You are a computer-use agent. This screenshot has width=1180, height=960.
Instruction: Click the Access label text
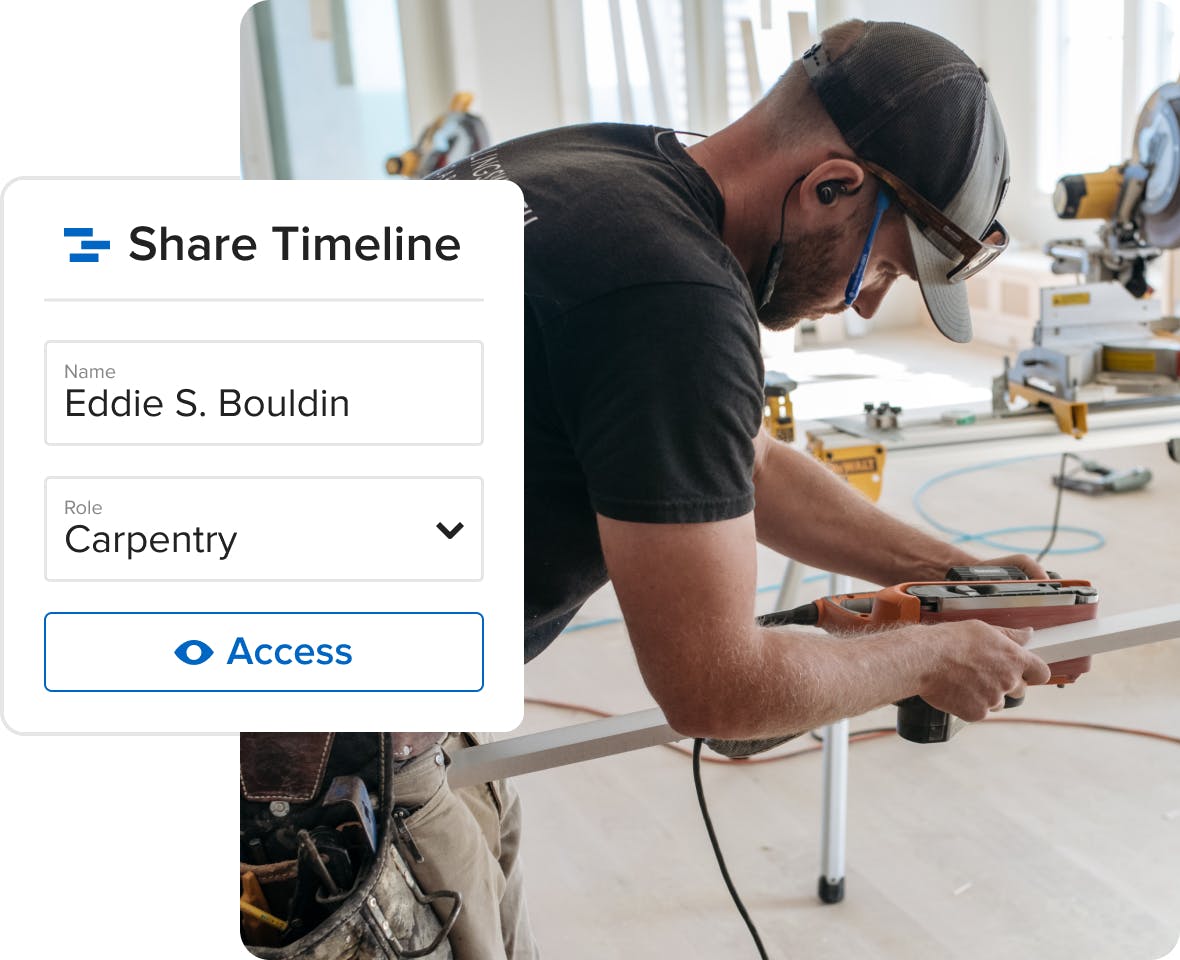(290, 652)
